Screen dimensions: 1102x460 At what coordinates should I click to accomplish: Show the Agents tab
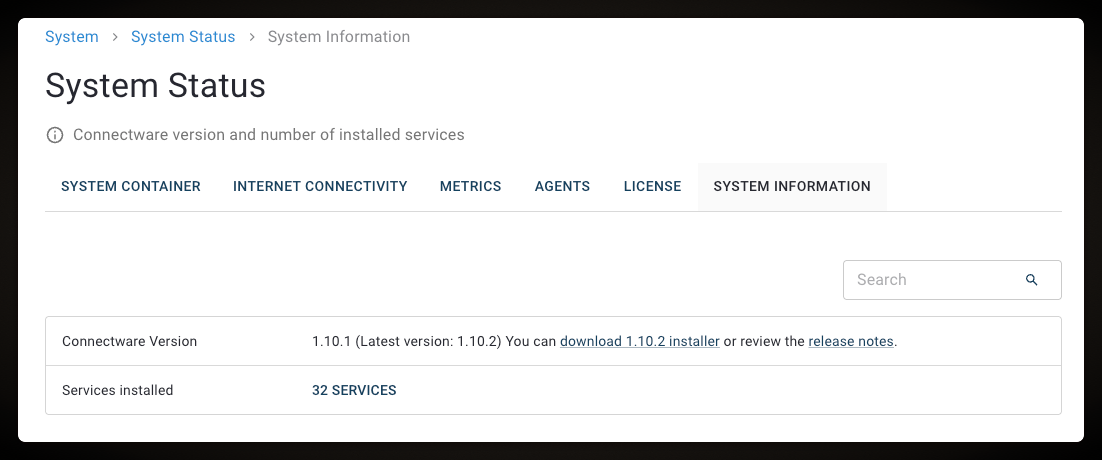[x=562, y=186]
